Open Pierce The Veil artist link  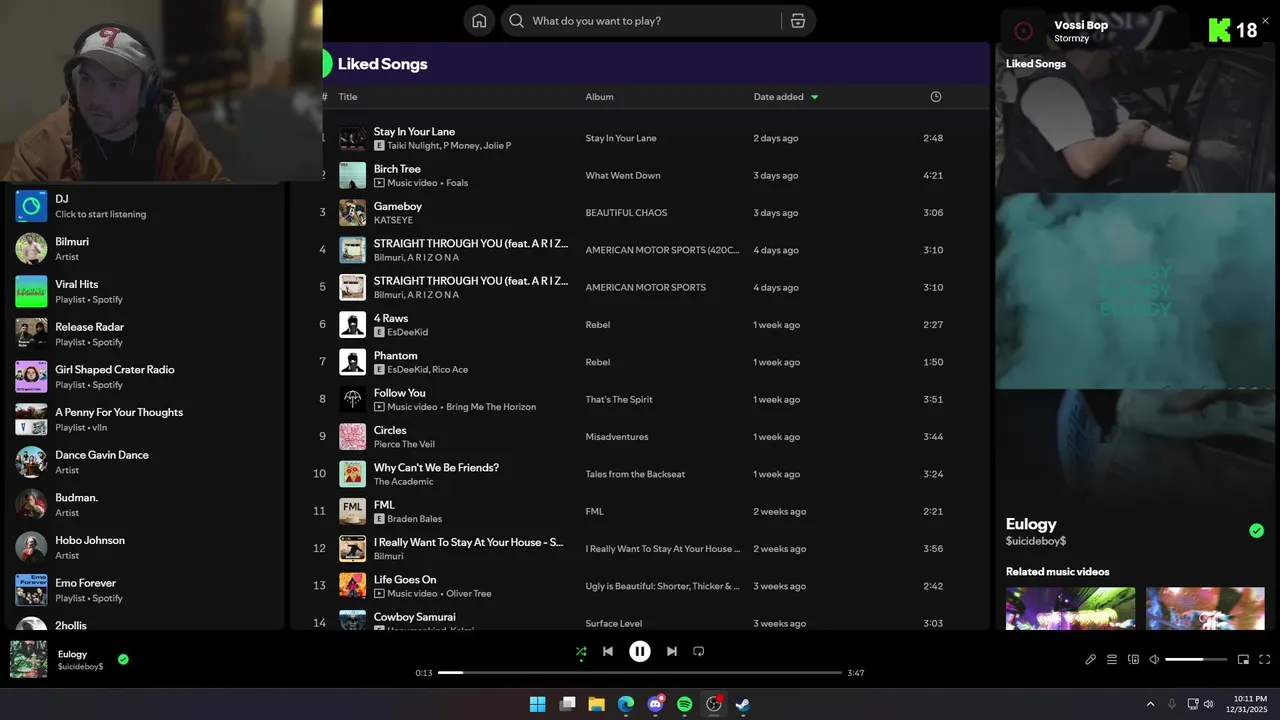click(404, 444)
